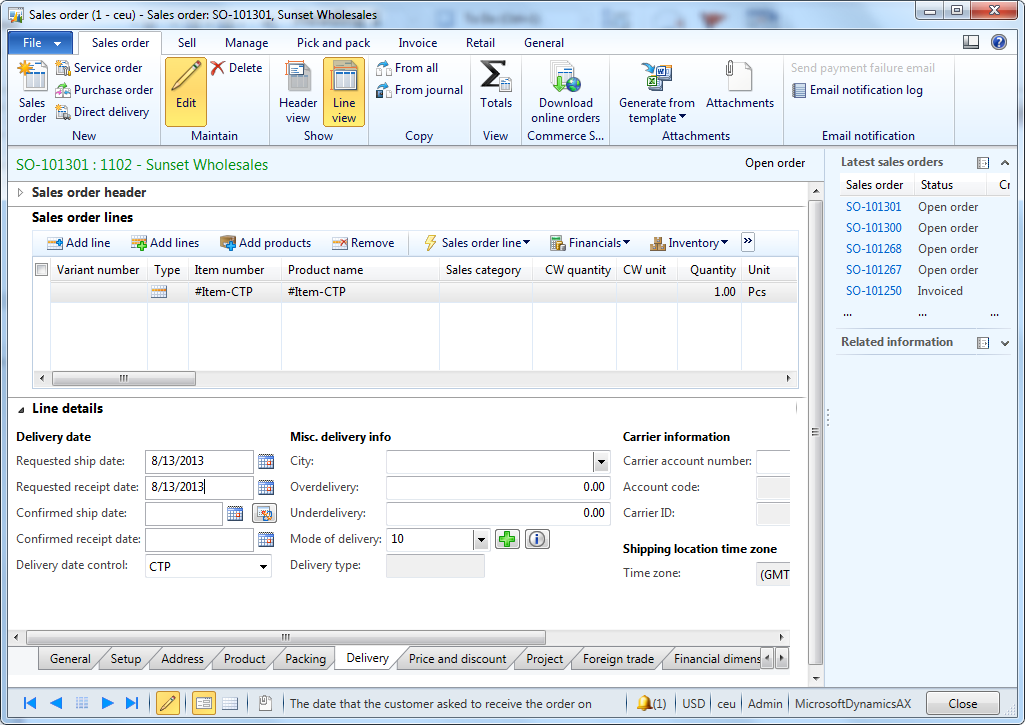Switch to the Invoice ribbon tab
The height and width of the screenshot is (725, 1025).
tap(418, 43)
